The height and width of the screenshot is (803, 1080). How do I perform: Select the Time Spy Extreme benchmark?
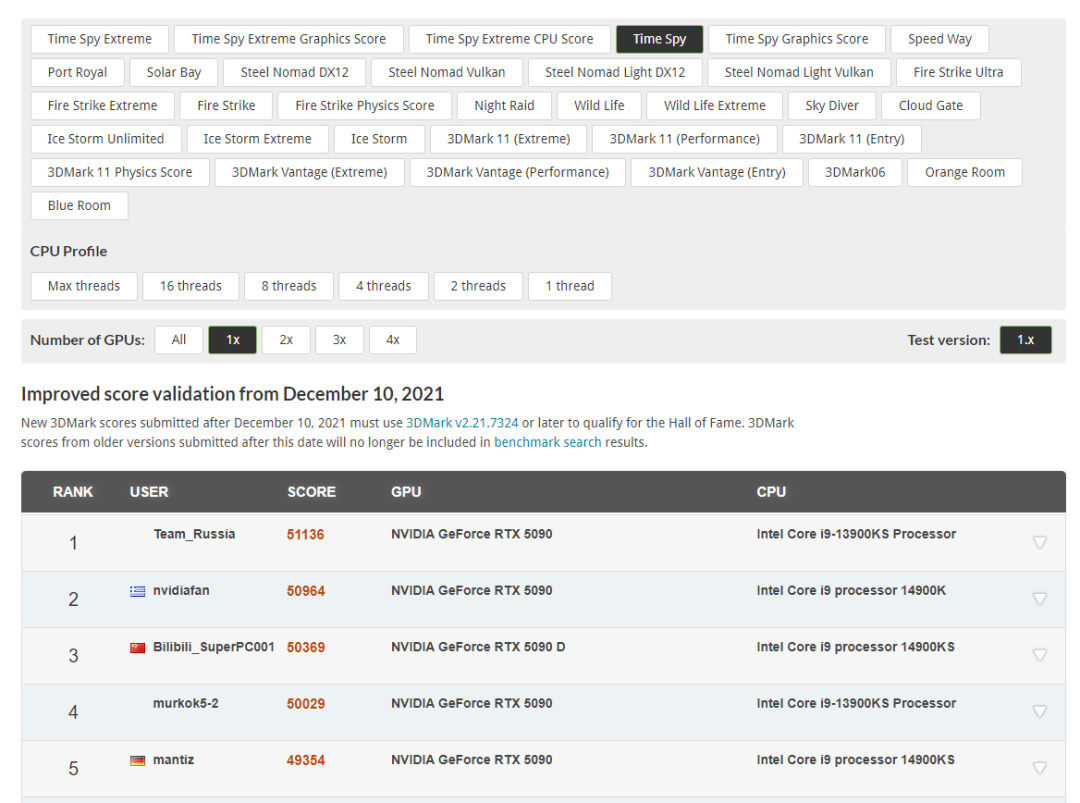pyautogui.click(x=99, y=39)
